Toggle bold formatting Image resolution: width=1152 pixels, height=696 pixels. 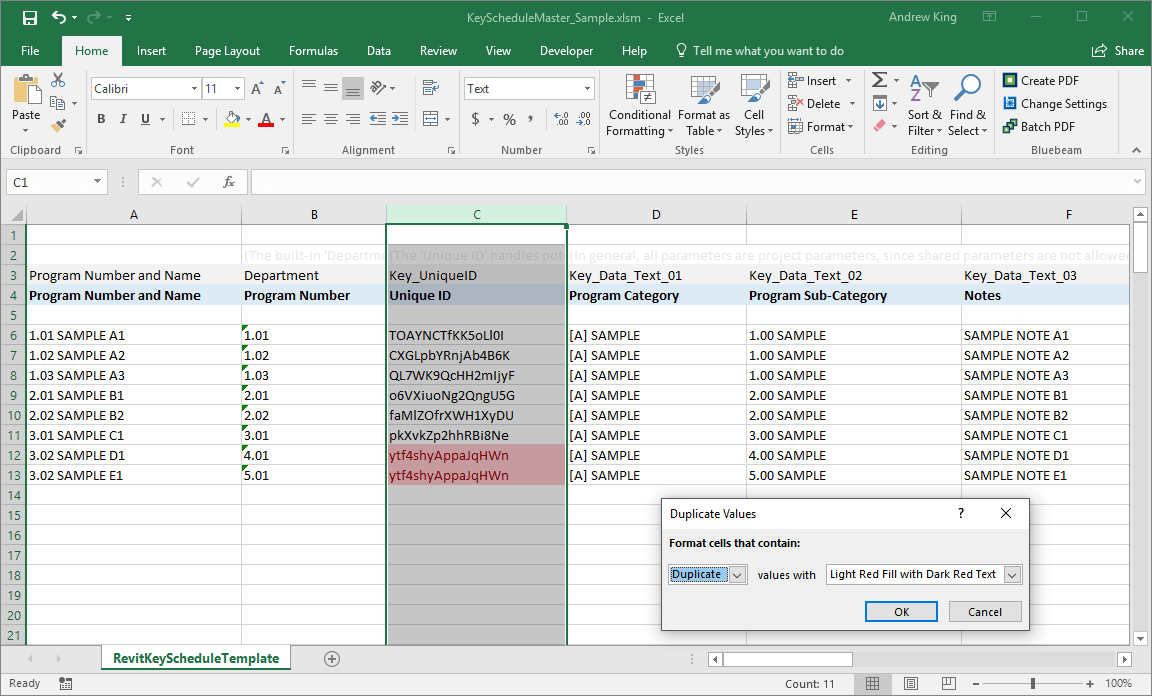(100, 118)
